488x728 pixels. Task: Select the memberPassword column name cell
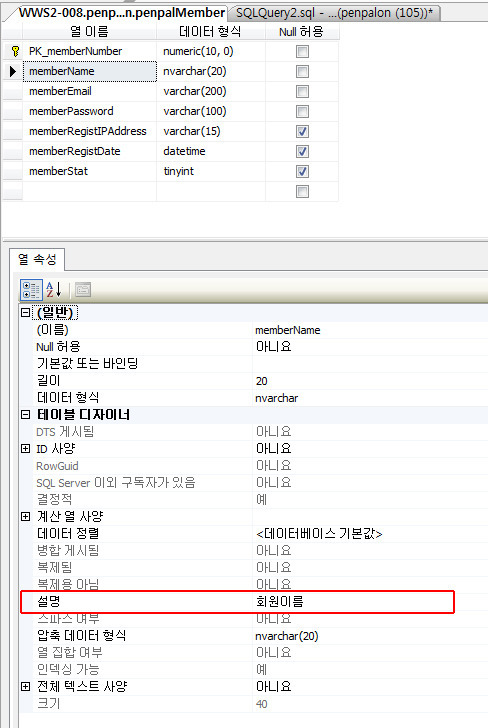89,111
